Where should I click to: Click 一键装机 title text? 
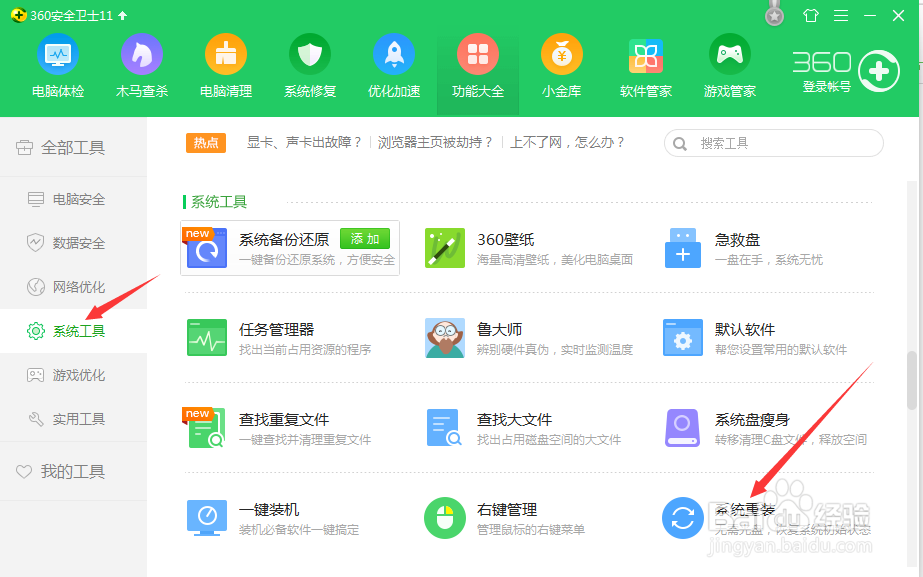point(268,509)
